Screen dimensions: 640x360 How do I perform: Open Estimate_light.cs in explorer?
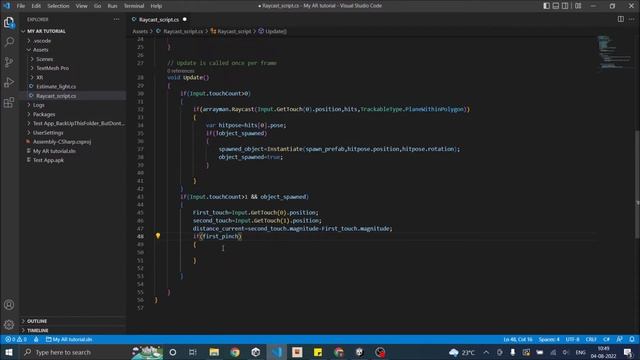point(73,87)
